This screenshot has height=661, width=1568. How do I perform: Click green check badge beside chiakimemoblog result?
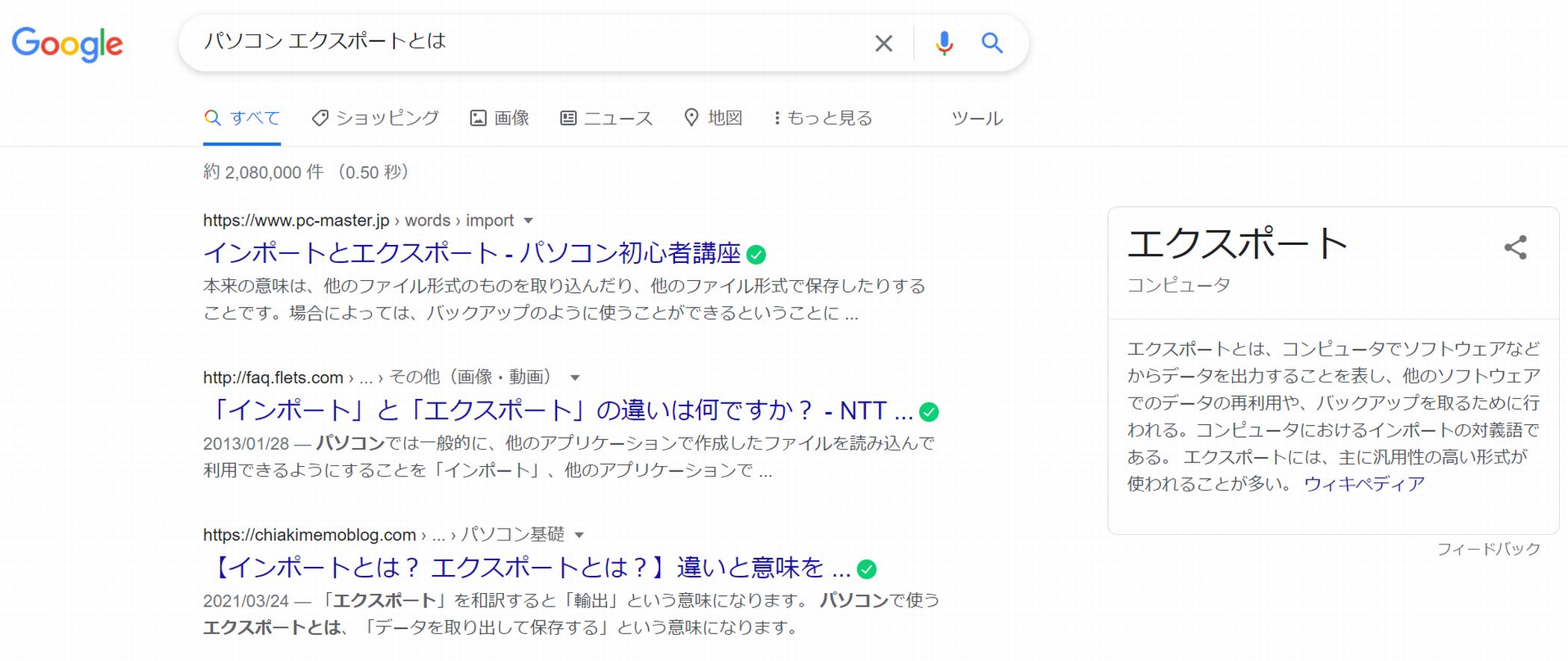click(x=866, y=569)
